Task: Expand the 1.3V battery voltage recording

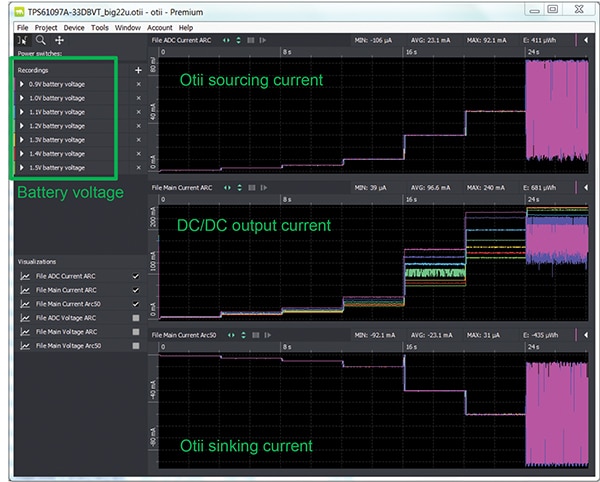Action: coord(22,140)
